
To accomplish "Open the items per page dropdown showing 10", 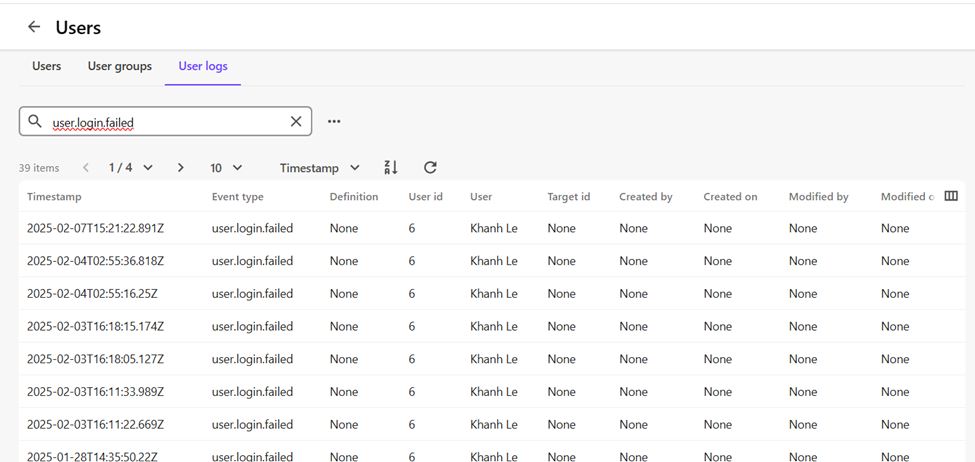I will point(226,168).
